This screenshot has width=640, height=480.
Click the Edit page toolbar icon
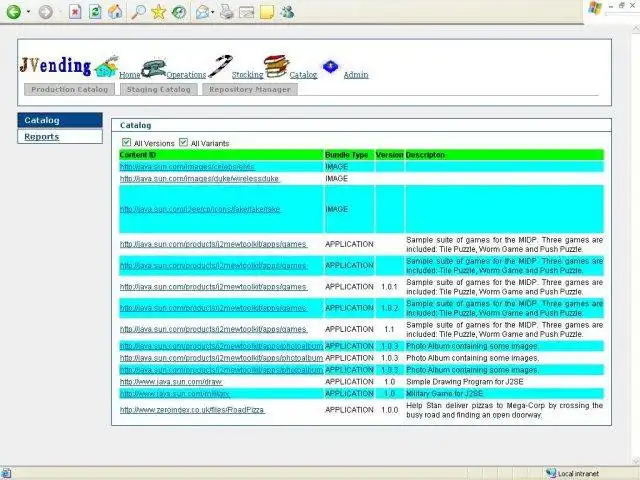pos(247,12)
